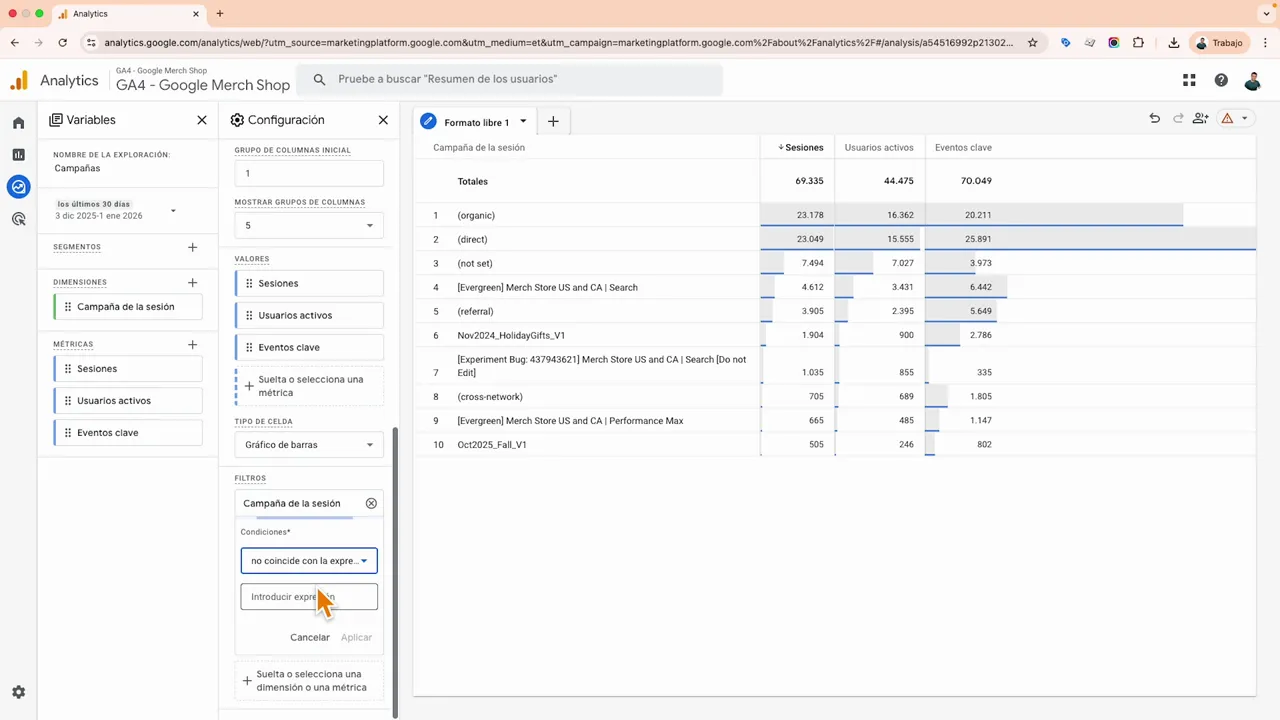This screenshot has height=720, width=1280.
Task: Click the 'Suelta o selecciona una métrica' drop zone
Action: coord(309,386)
